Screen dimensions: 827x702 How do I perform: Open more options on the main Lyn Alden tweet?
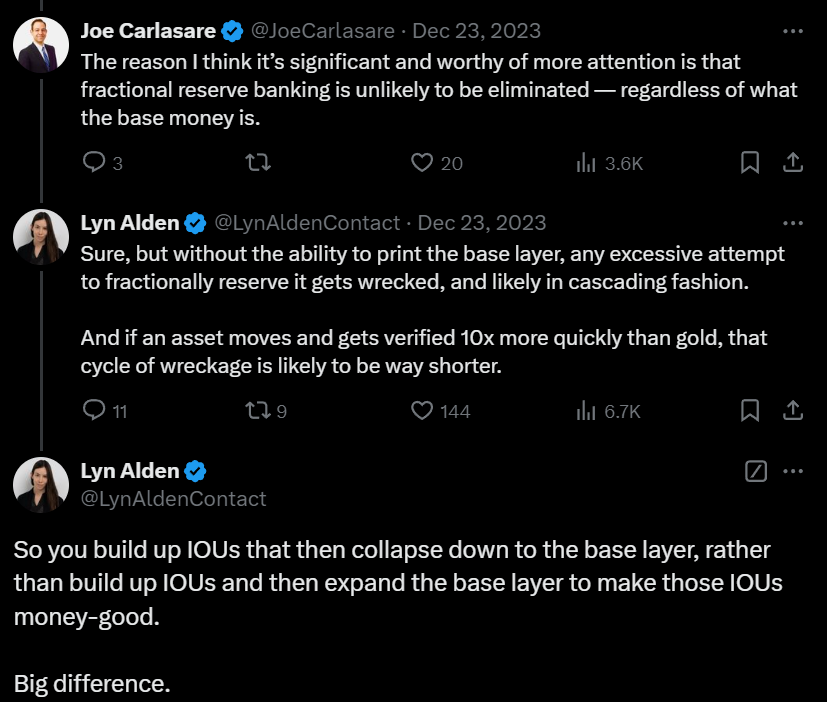click(x=793, y=471)
